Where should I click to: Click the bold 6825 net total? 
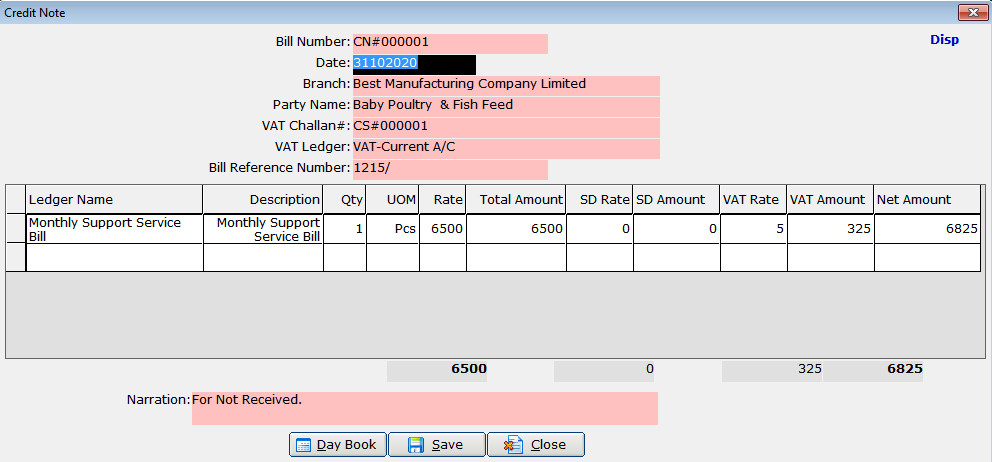coord(873,370)
